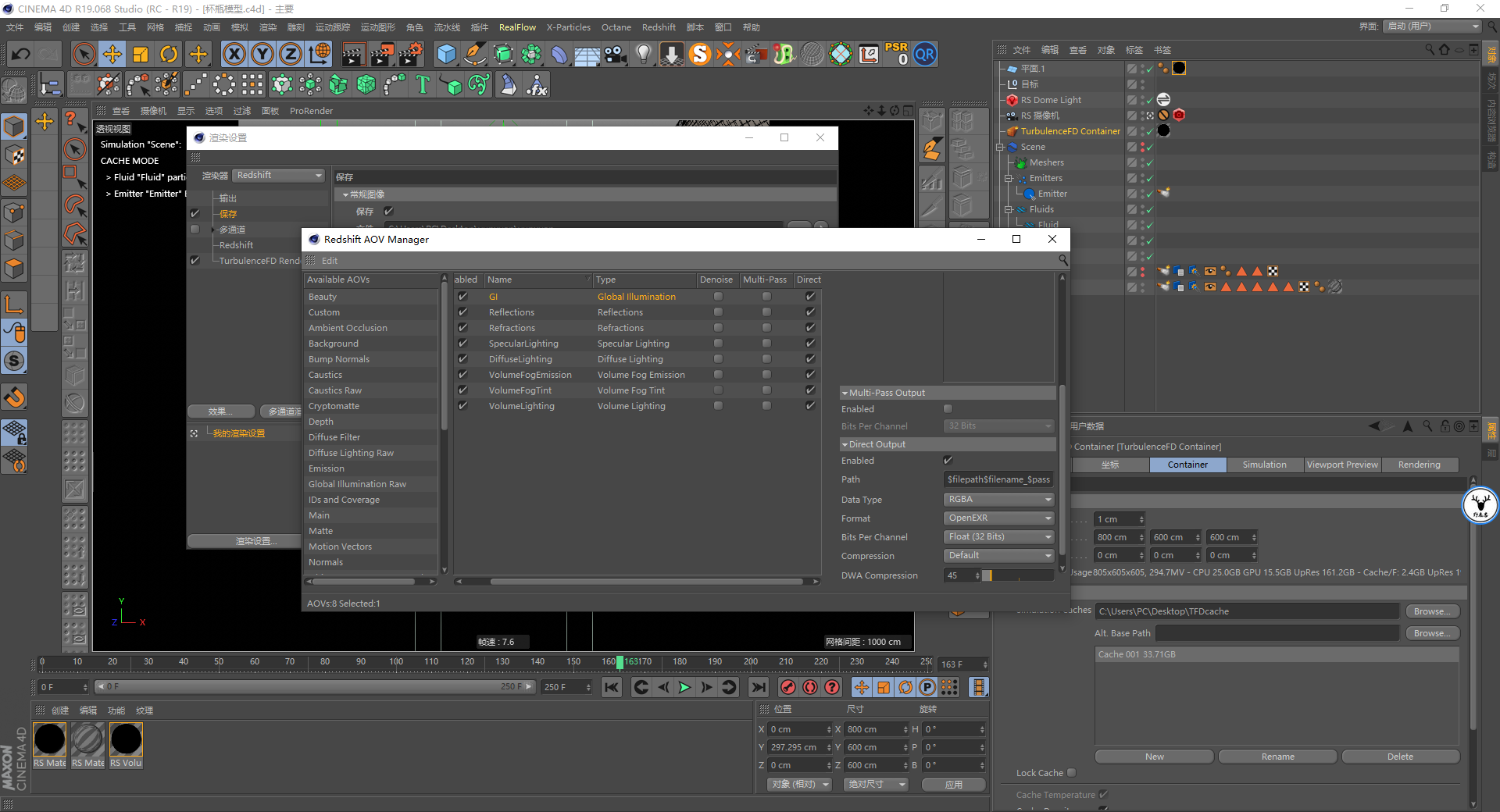Click the record active objects keyframe icon
The image size is (1500, 812).
[x=788, y=687]
